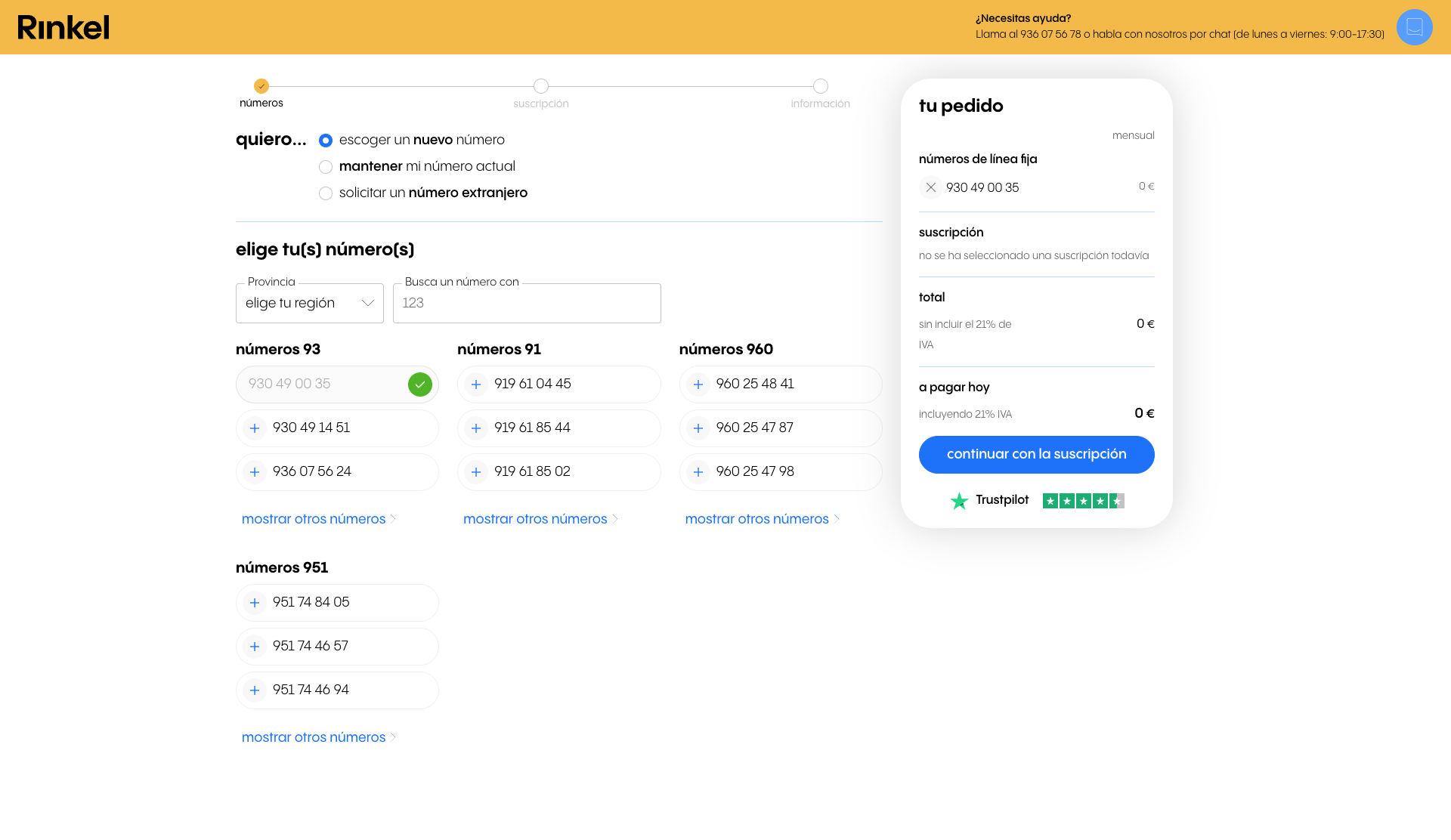Focus the Busca un número con field
This screenshot has height=840, width=1451.
pyautogui.click(x=527, y=303)
